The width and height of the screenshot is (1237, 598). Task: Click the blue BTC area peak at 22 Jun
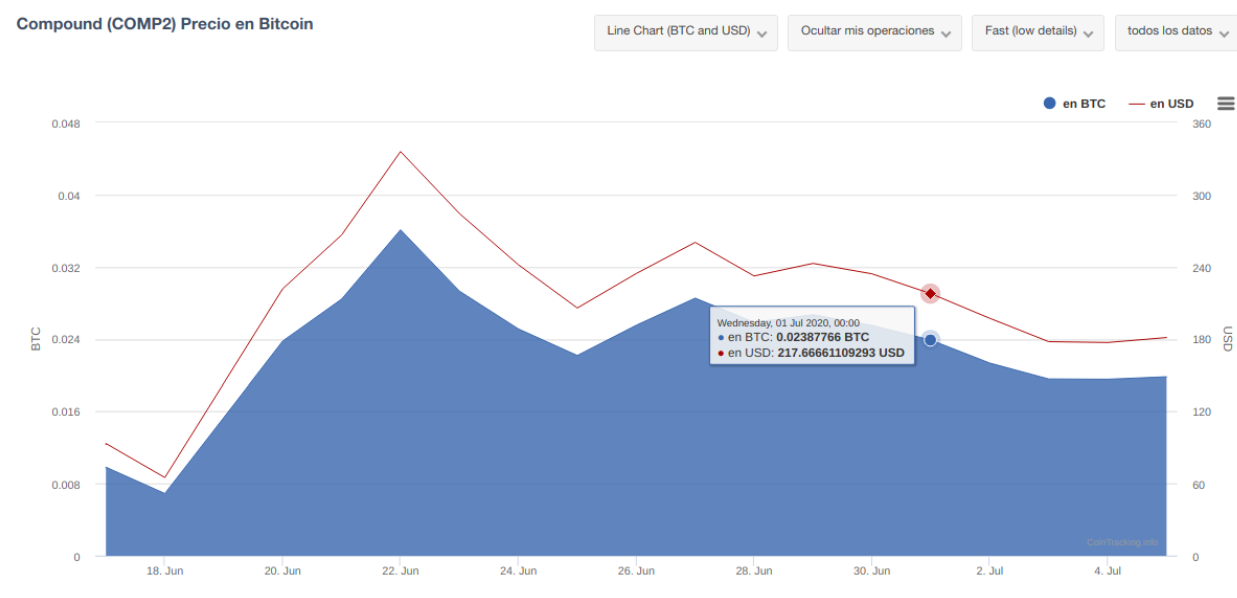click(400, 231)
